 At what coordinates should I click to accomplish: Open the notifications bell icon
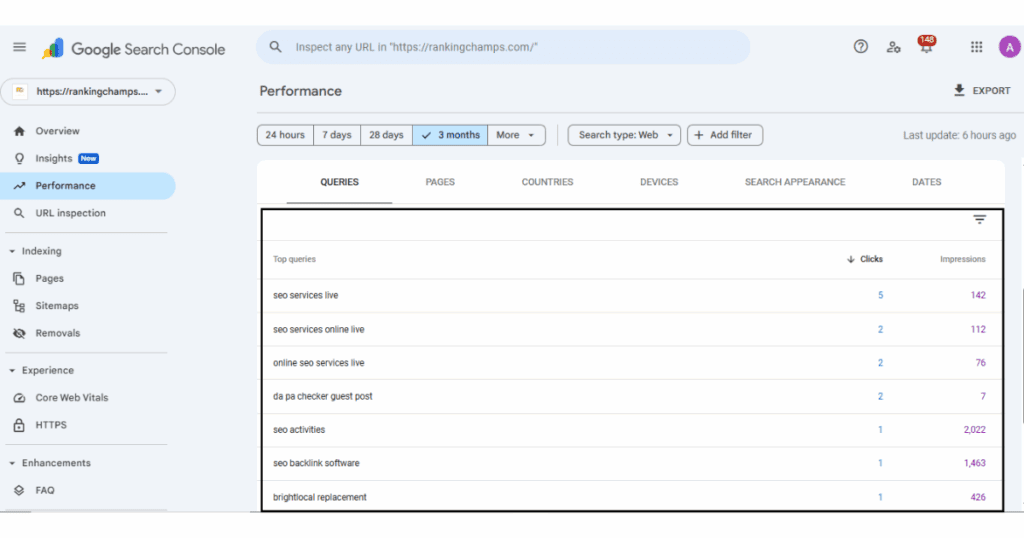[926, 47]
